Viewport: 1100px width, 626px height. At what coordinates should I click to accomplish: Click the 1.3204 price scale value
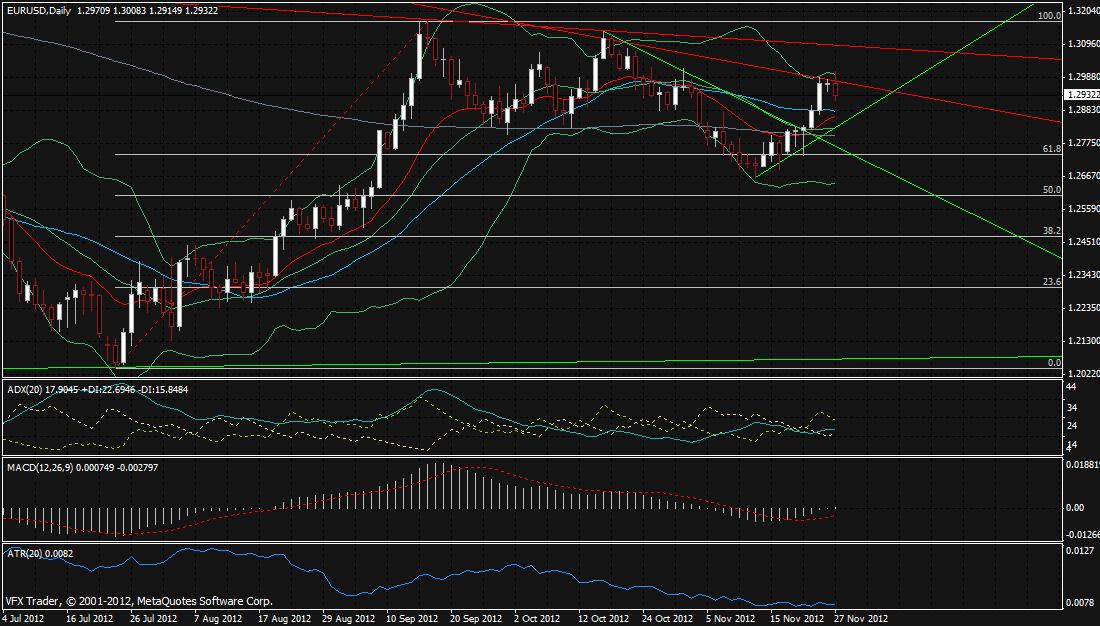[x=1081, y=12]
